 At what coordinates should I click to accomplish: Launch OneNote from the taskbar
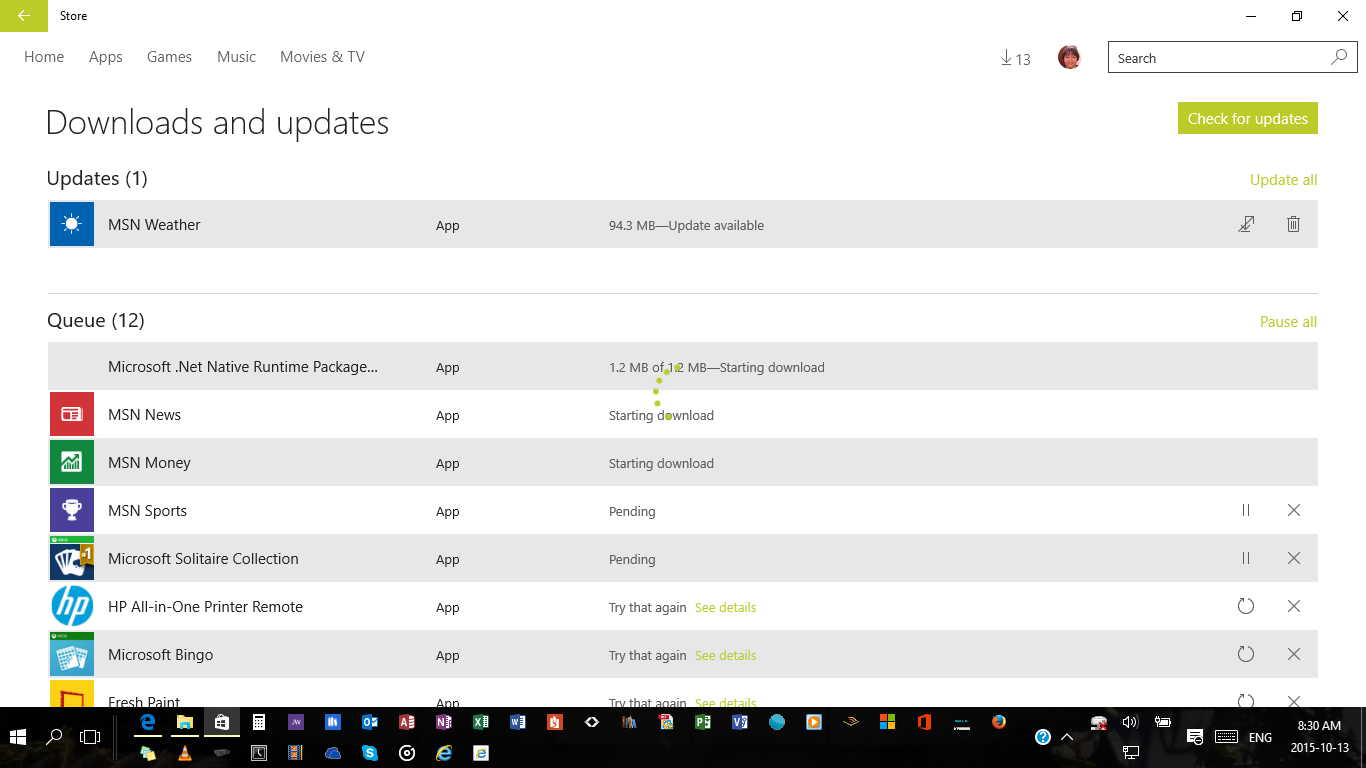pyautogui.click(x=444, y=721)
